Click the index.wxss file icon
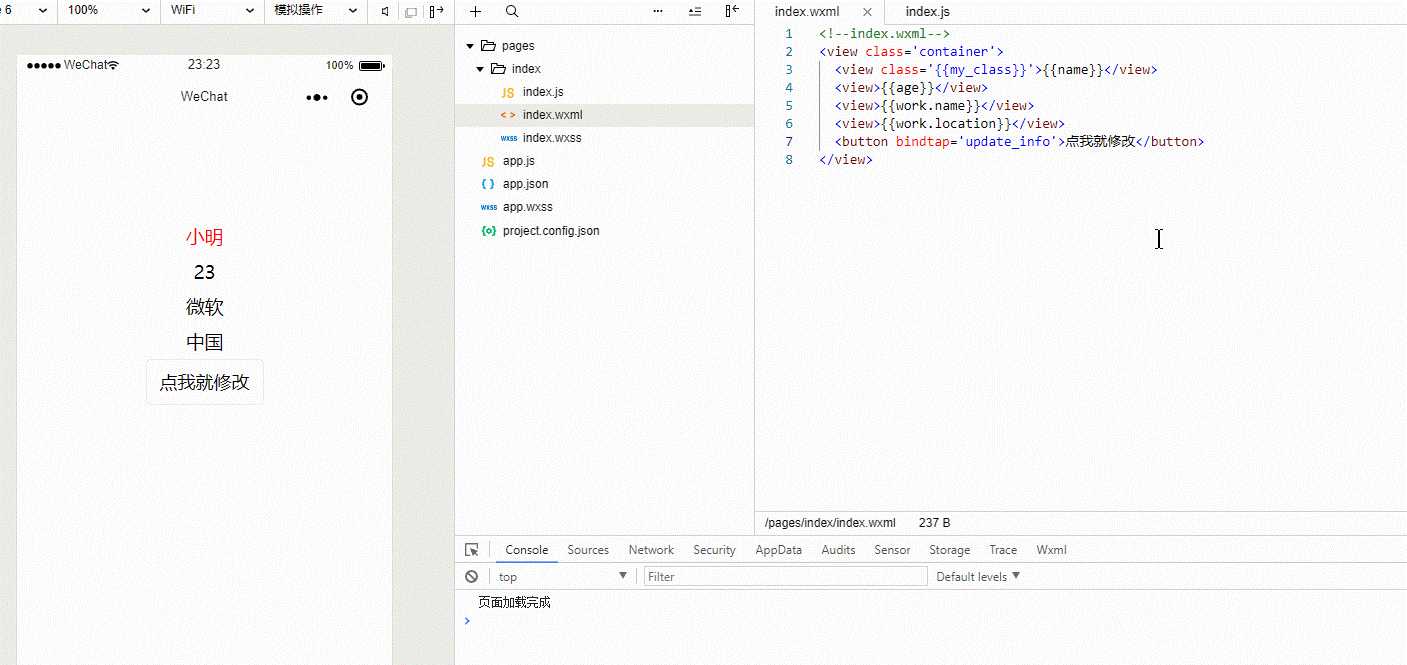 (x=509, y=138)
